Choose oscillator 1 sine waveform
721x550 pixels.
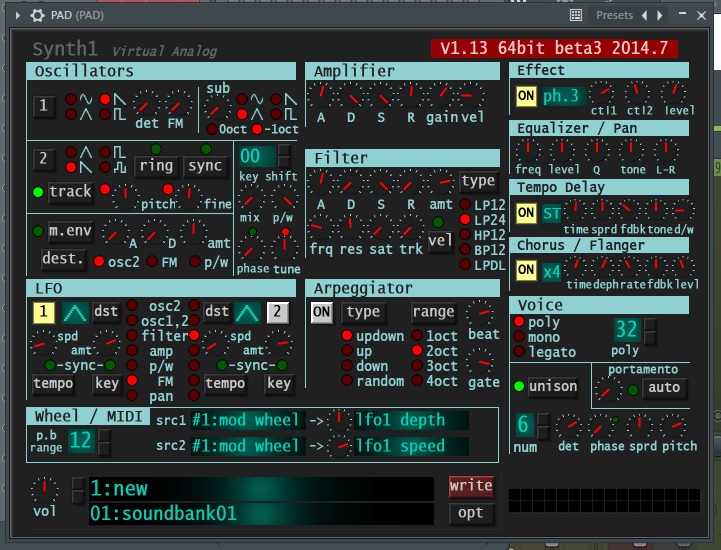point(71,99)
